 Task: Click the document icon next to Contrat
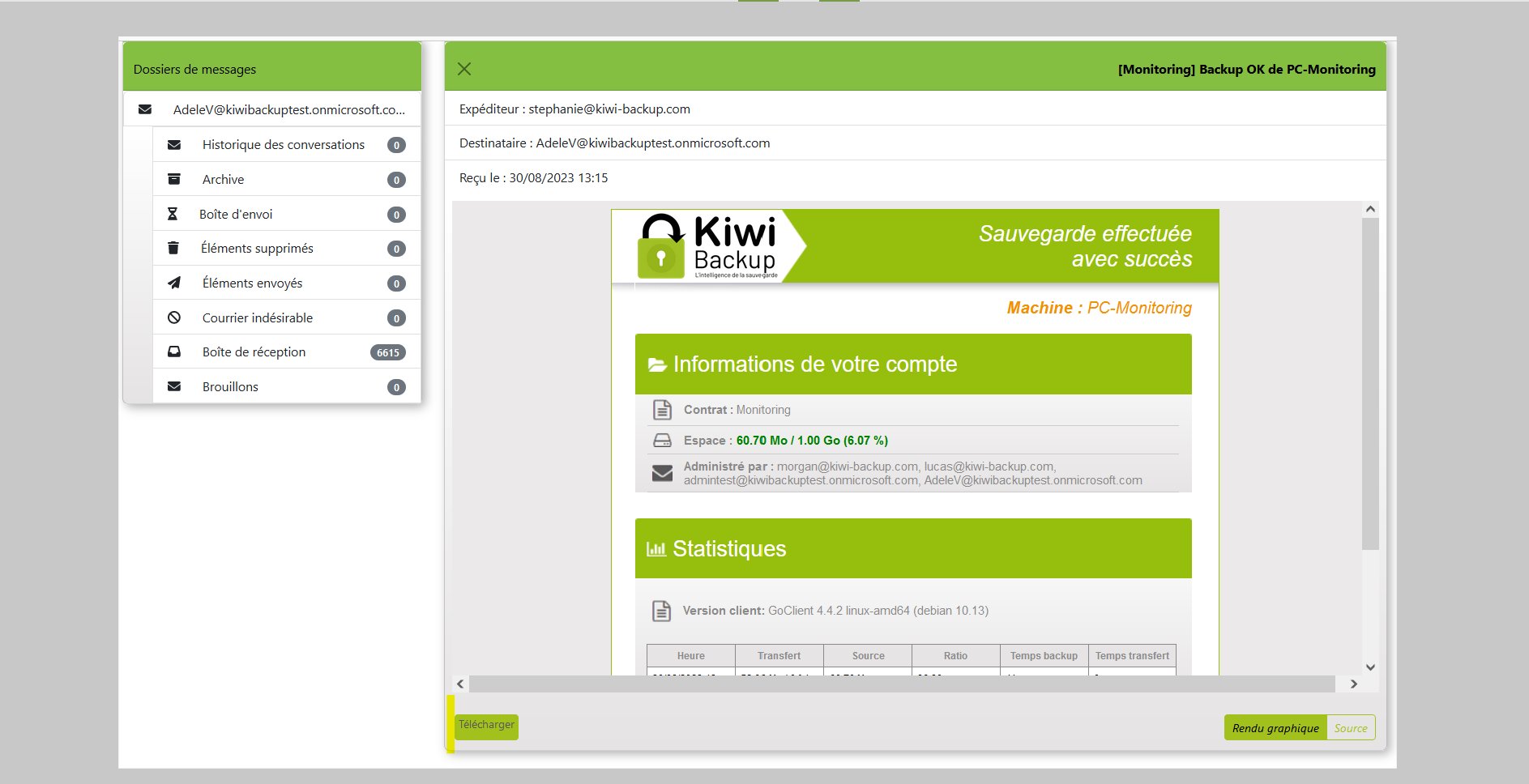tap(662, 410)
